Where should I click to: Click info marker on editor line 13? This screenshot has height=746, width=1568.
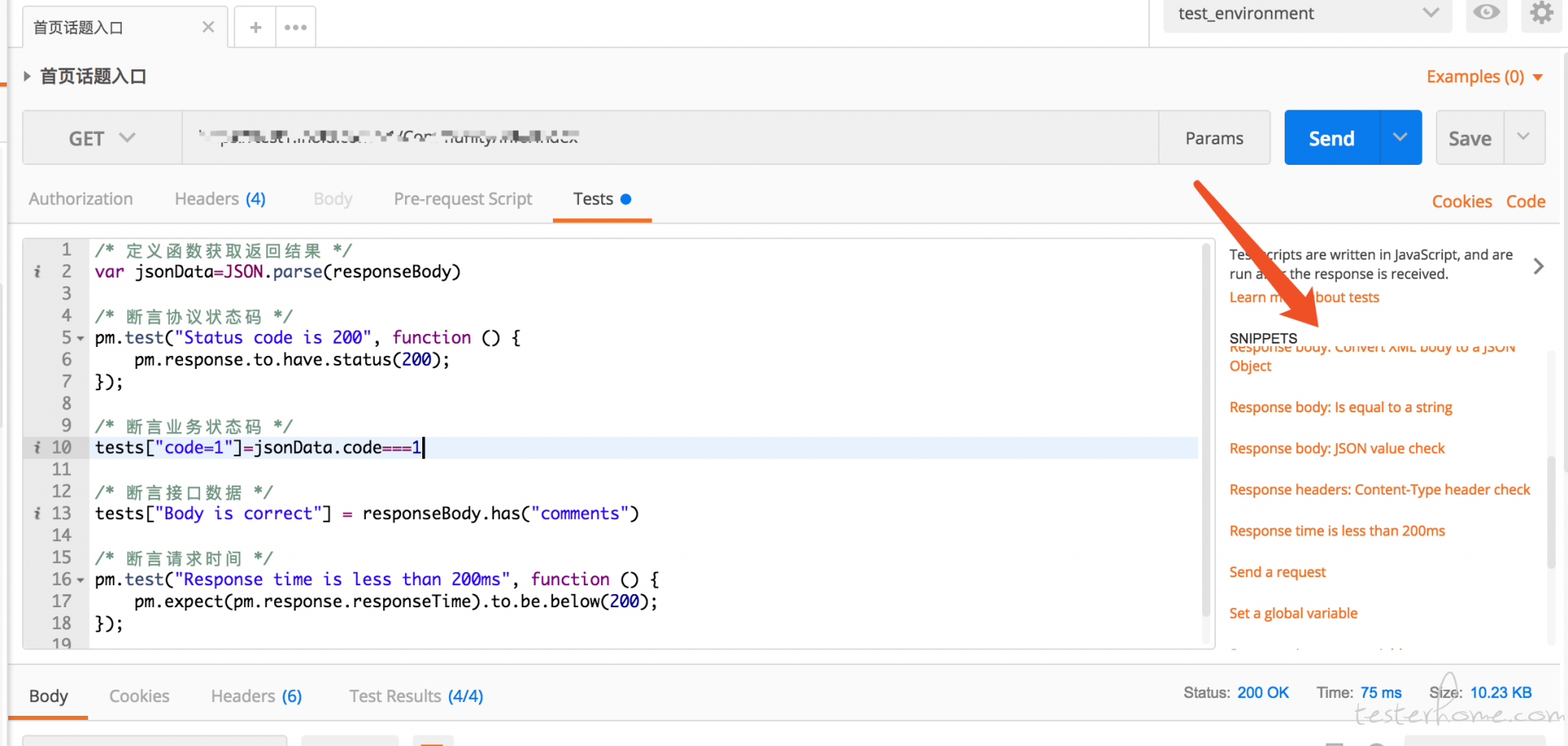point(37,513)
